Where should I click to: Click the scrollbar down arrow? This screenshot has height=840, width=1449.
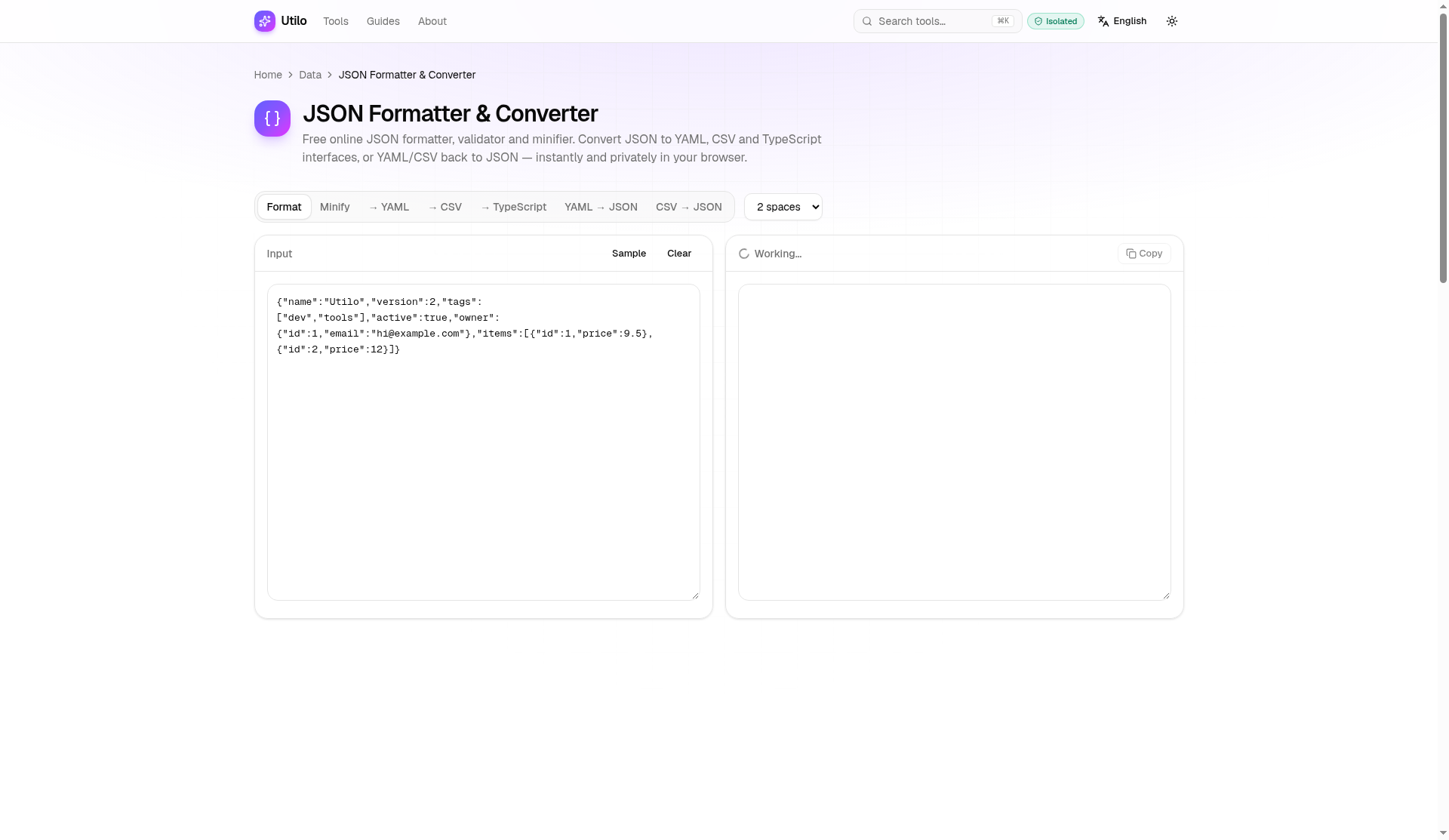[x=1443, y=834]
